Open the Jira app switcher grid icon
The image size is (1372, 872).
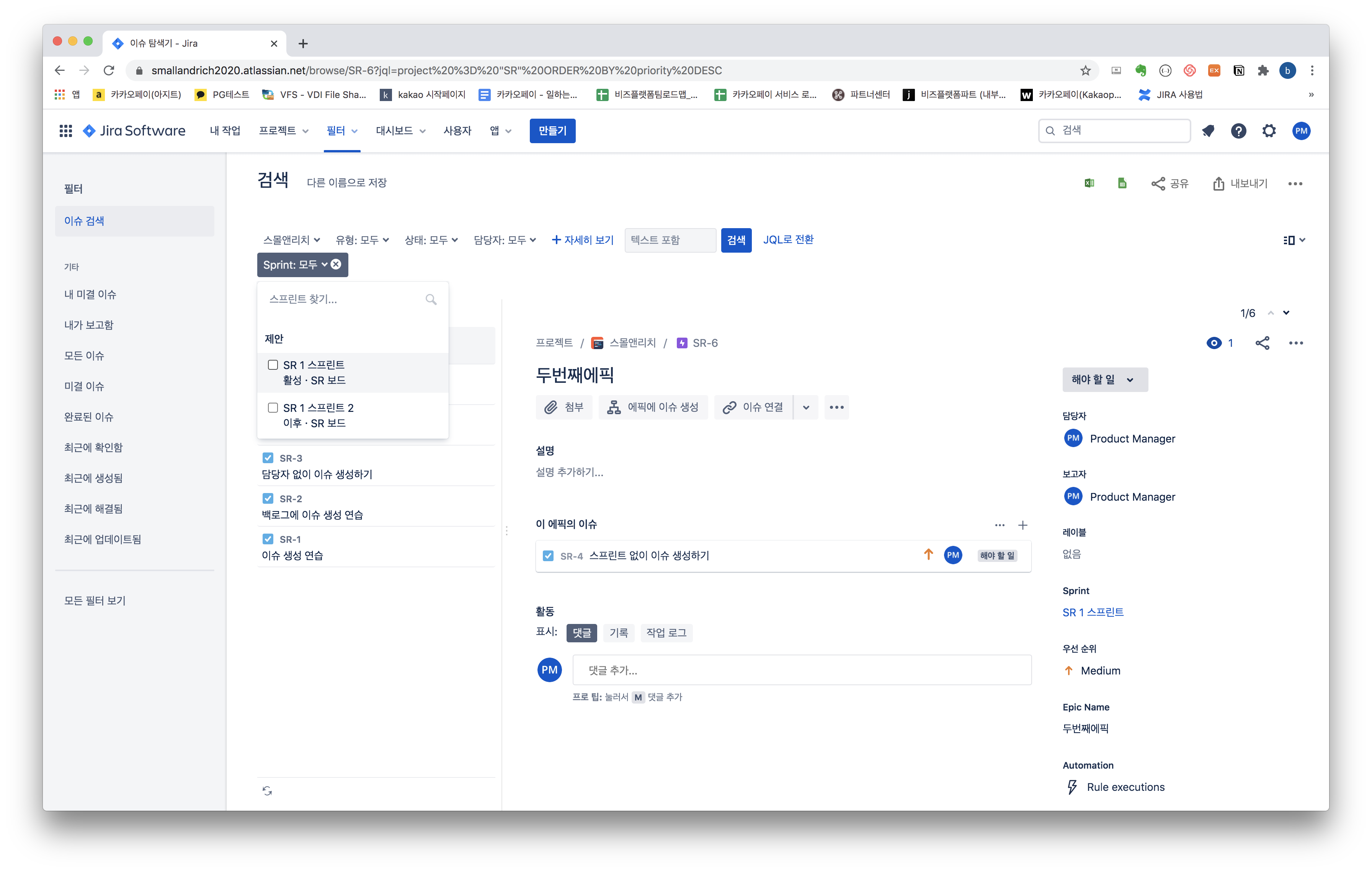pos(65,131)
